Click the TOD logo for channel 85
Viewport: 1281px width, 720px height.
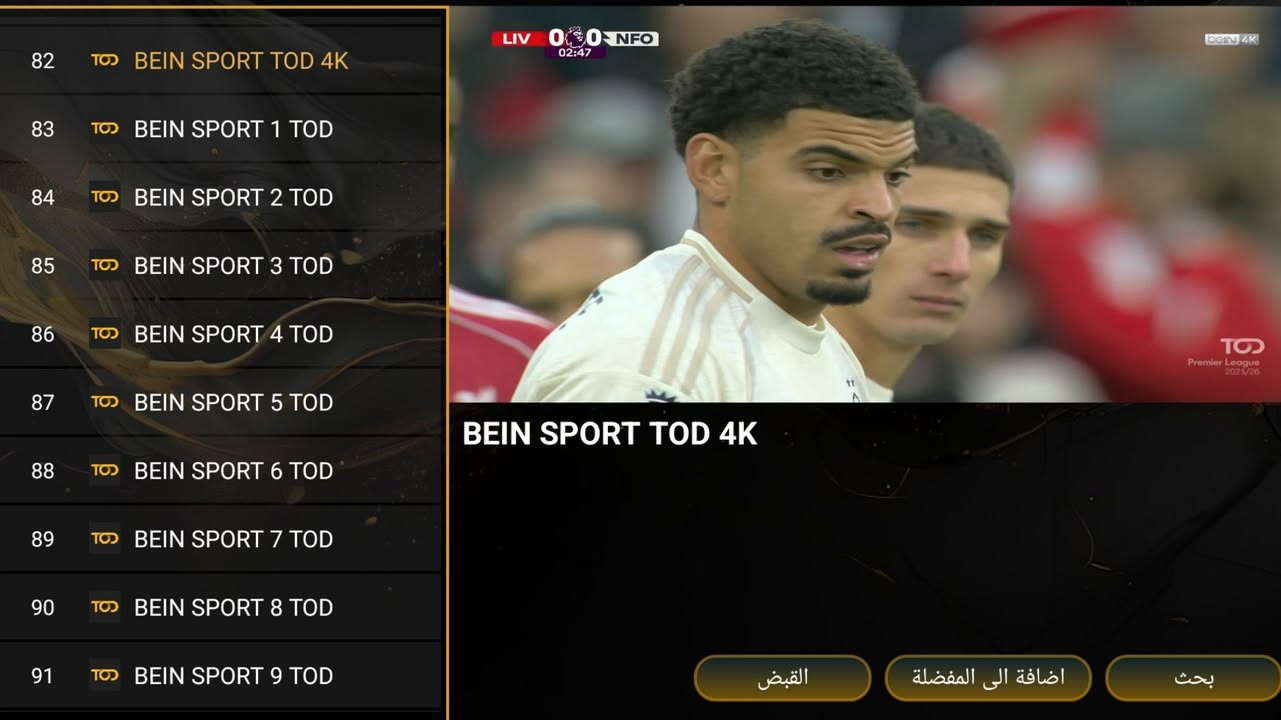point(105,265)
